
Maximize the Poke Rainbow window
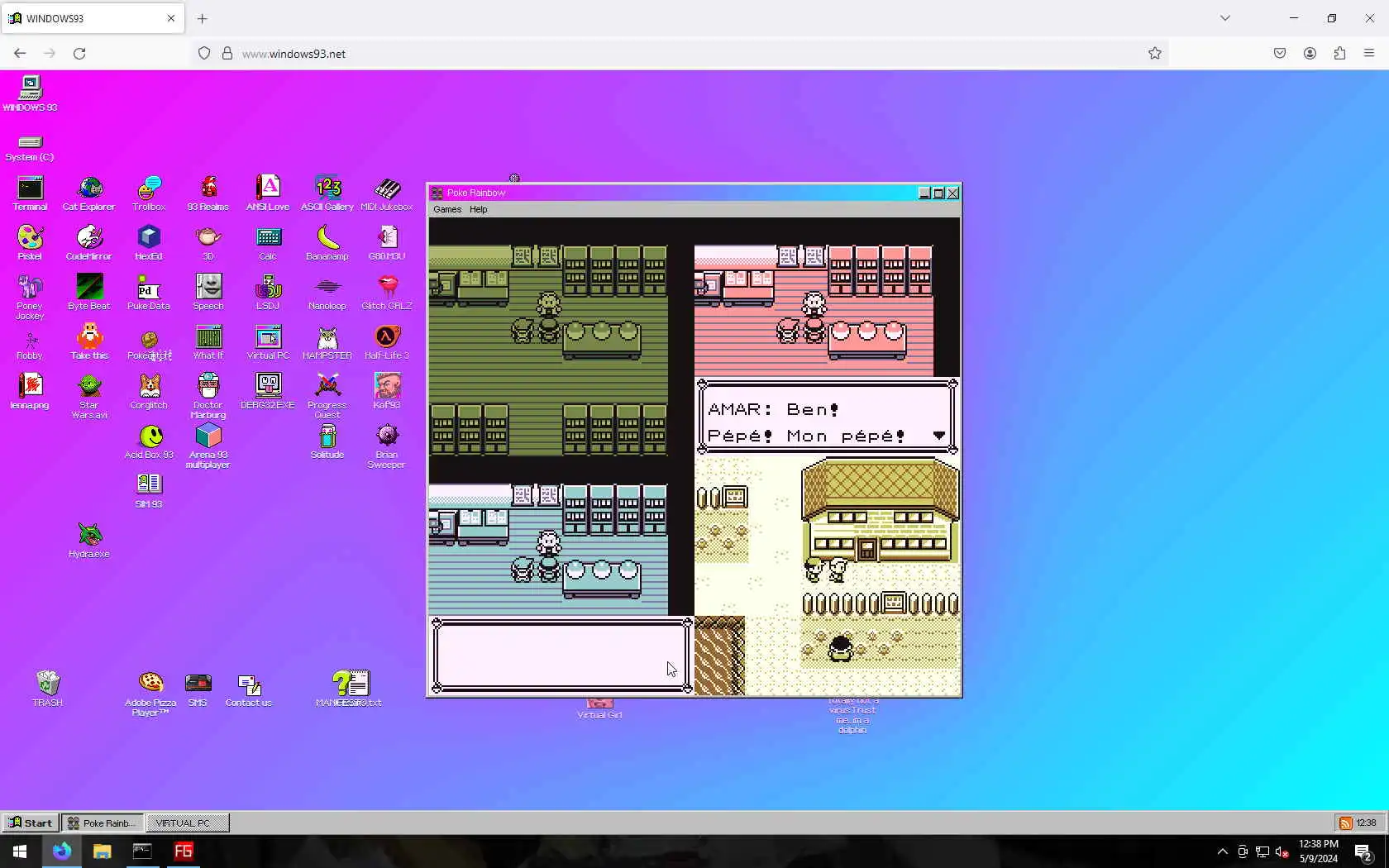(x=938, y=193)
